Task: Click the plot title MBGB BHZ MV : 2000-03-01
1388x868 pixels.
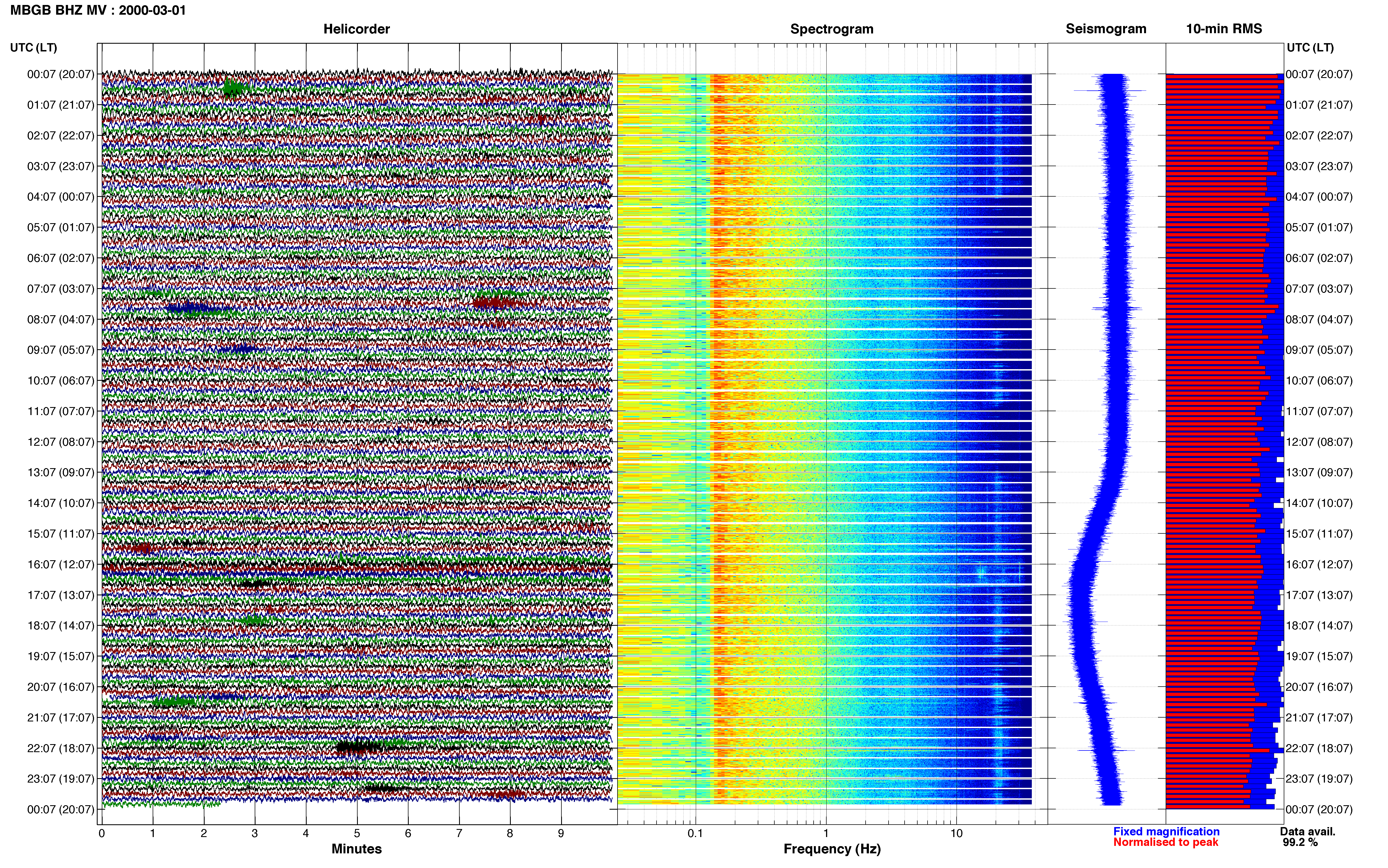Action: [98, 10]
